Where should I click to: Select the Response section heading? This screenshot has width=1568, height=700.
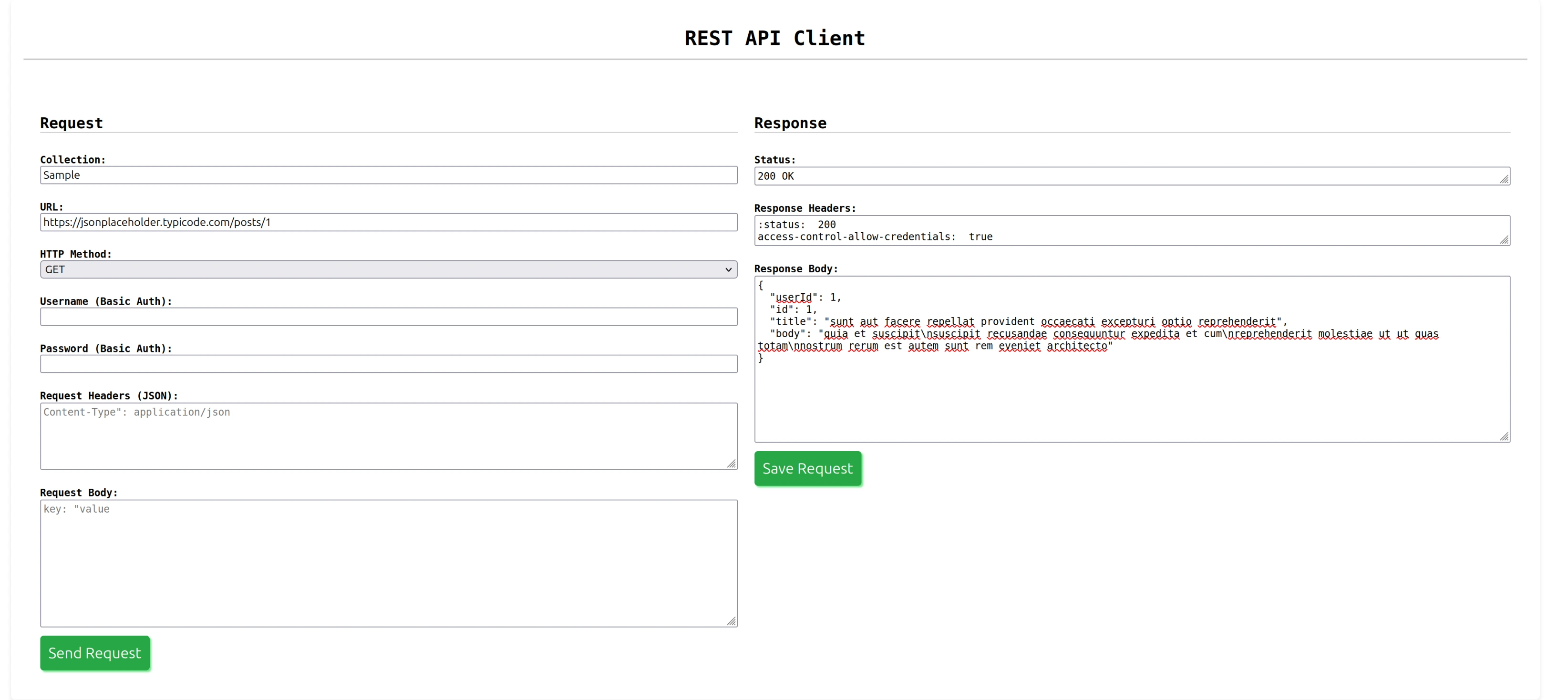coord(790,123)
